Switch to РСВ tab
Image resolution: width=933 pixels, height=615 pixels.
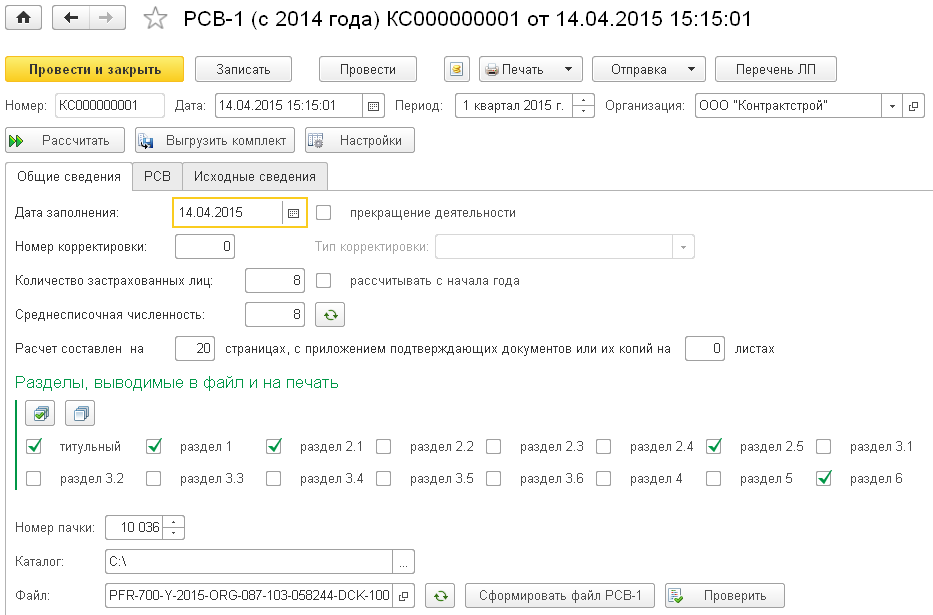coord(158,177)
